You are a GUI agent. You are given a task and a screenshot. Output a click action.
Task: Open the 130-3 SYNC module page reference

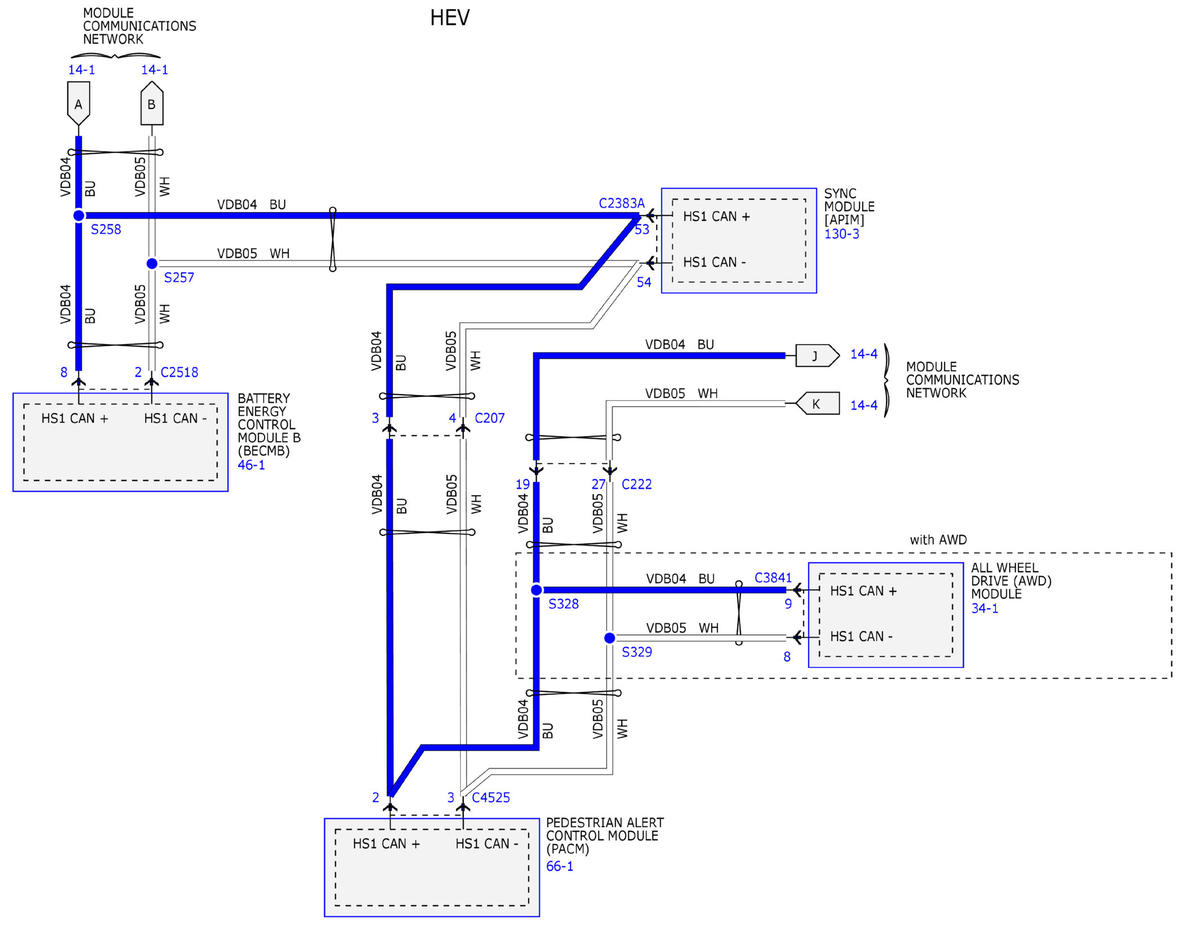841,234
